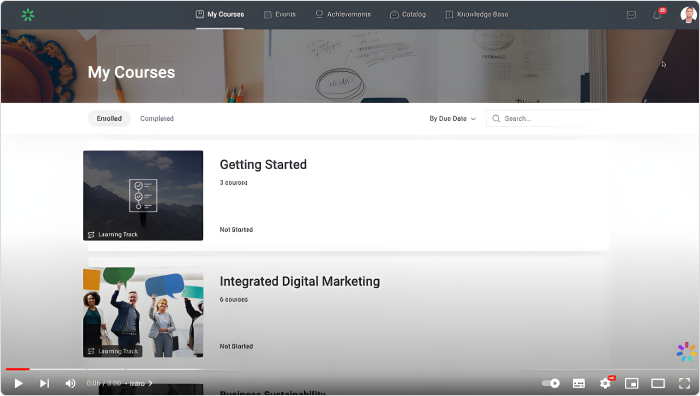The image size is (700, 396).
Task: Toggle subtitles closed captions
Action: (579, 383)
